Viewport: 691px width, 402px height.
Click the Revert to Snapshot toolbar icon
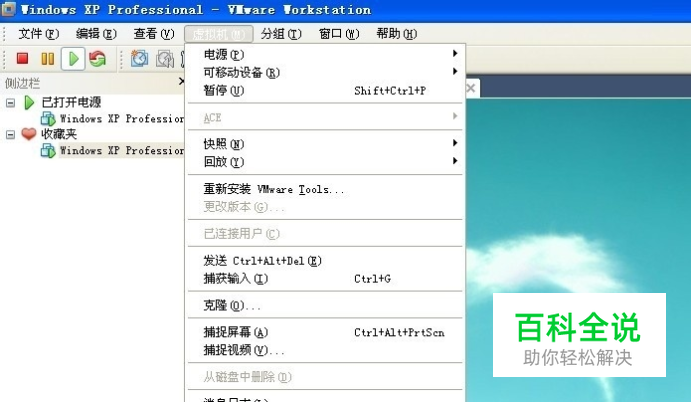pos(165,59)
